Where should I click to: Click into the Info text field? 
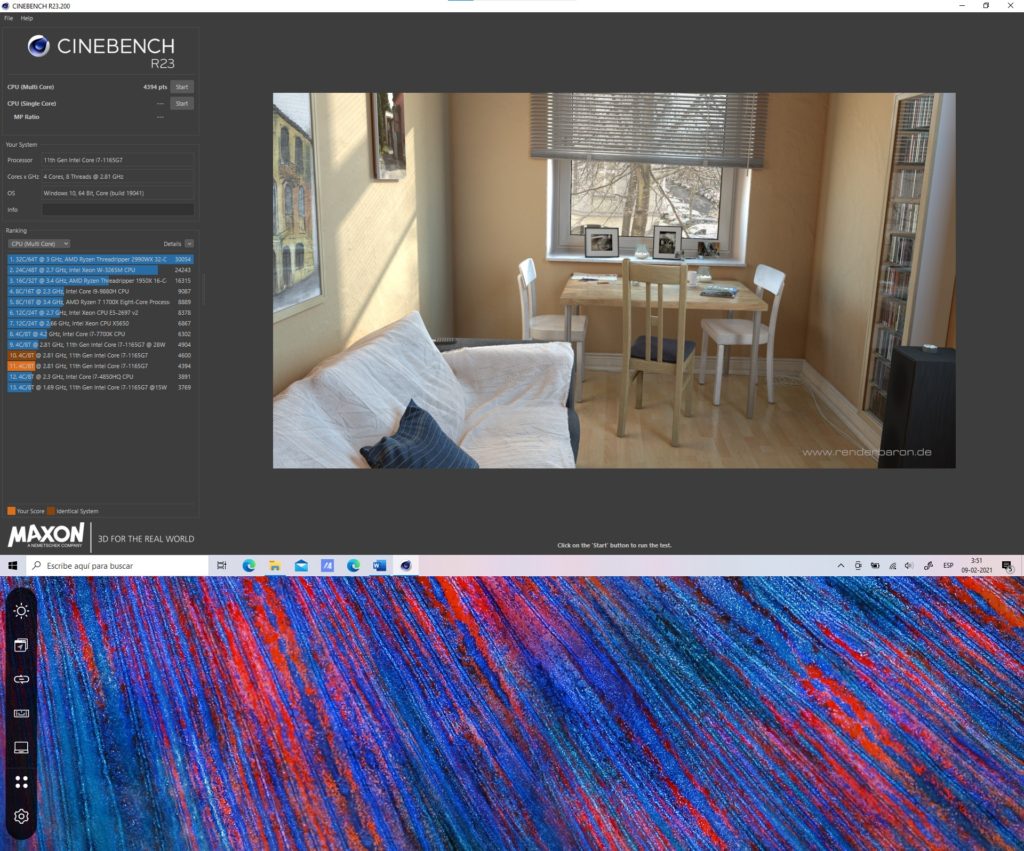(118, 210)
